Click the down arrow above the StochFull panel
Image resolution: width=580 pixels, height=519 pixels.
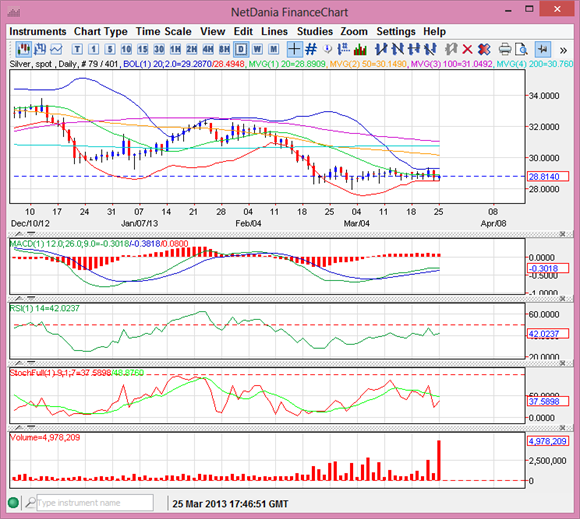click(31, 363)
